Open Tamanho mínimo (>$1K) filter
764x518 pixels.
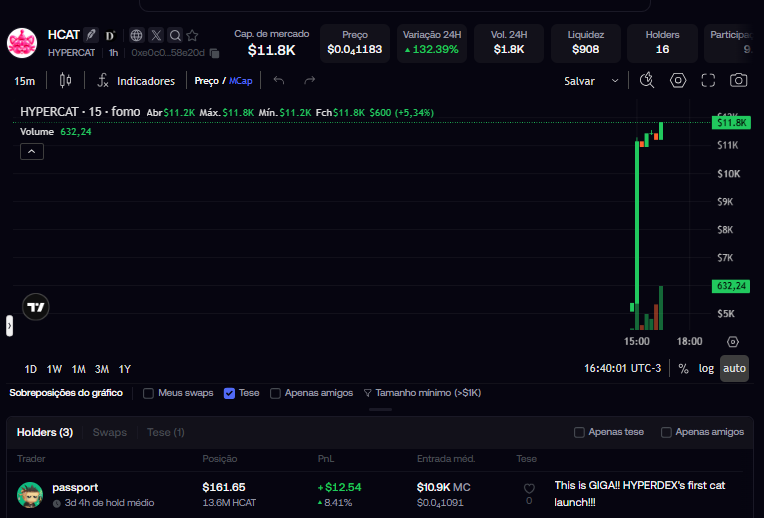[422, 393]
